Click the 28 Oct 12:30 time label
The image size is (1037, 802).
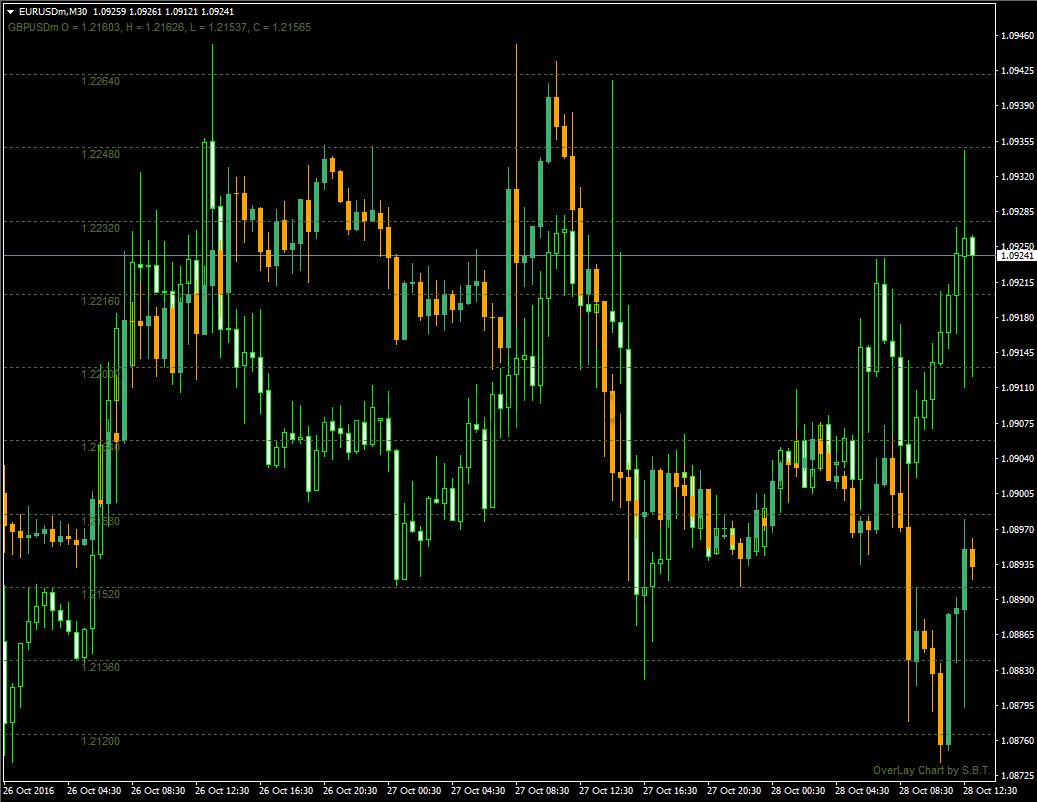(x=990, y=791)
